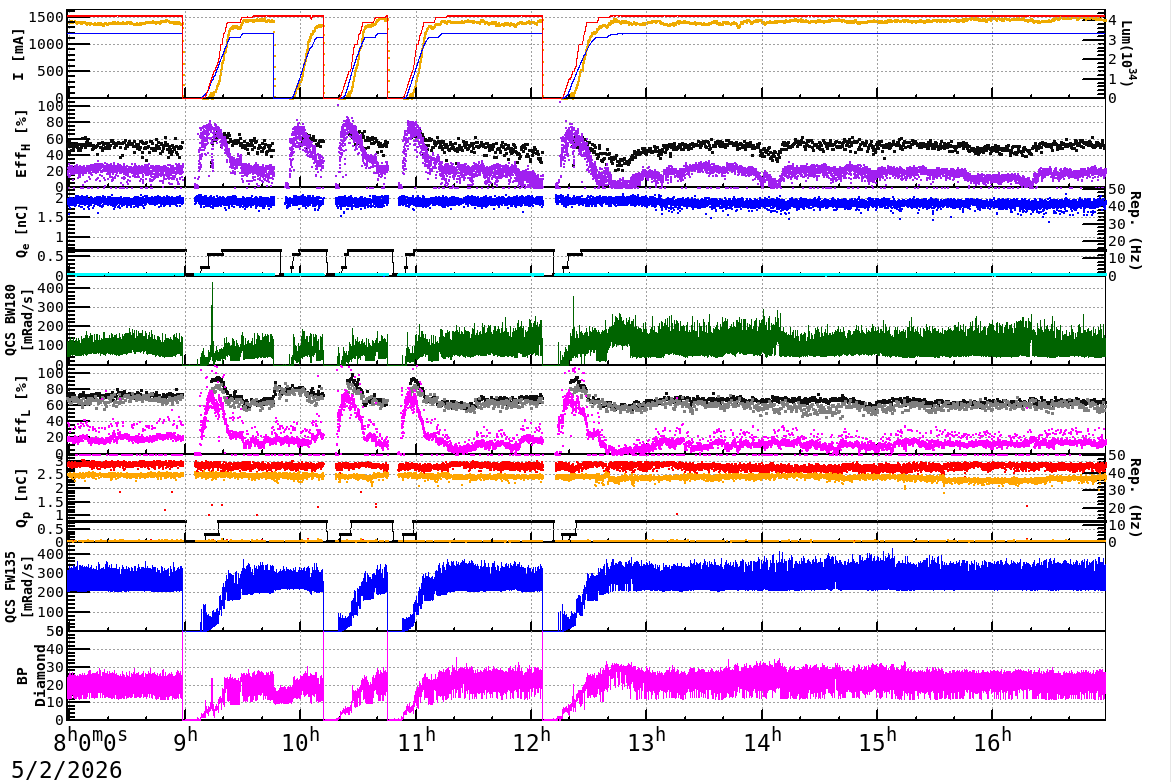This screenshot has width=1172, height=782.
Task: Click the 5/2/2026 date label
Action: click(x=66, y=769)
